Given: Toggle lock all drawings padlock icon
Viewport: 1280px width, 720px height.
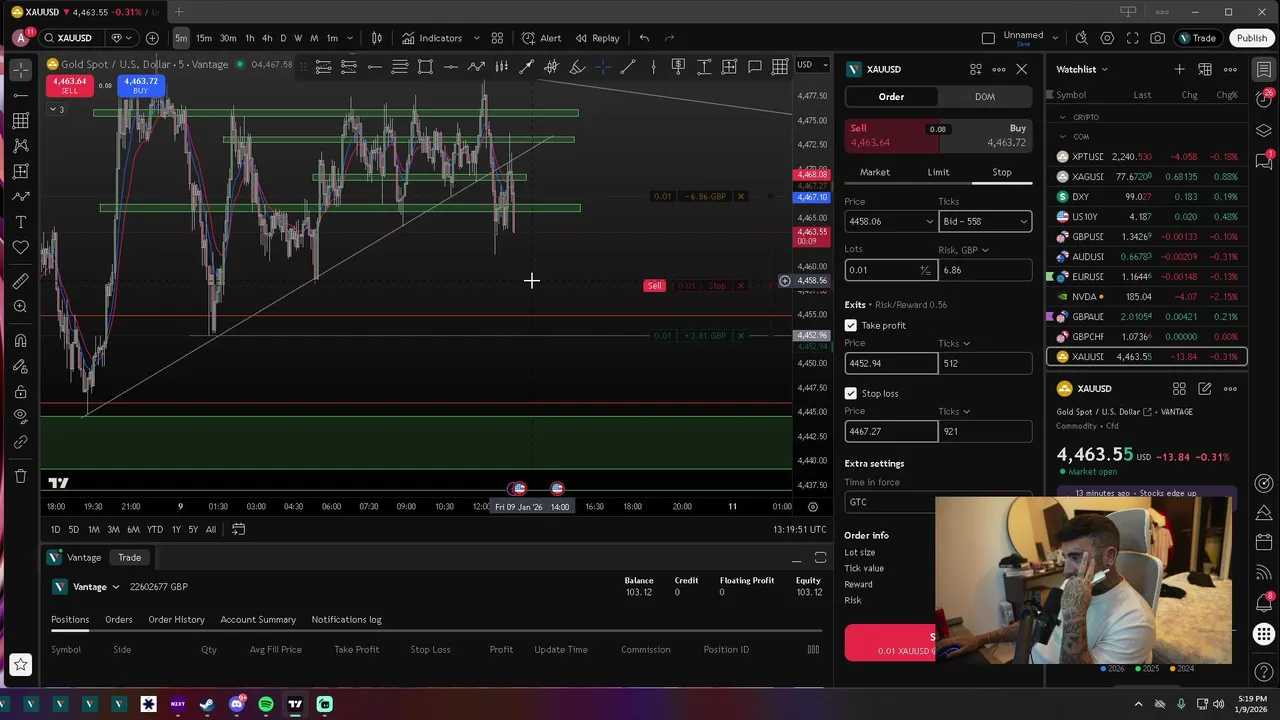Looking at the screenshot, I should click(x=20, y=391).
